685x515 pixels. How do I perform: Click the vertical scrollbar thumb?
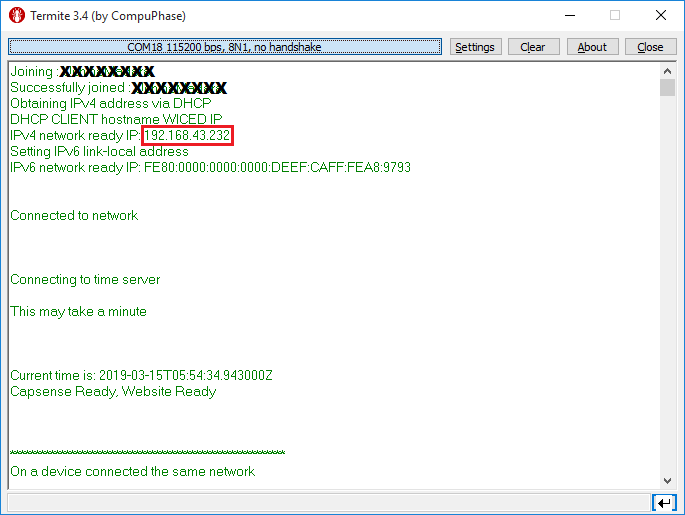pos(667,87)
